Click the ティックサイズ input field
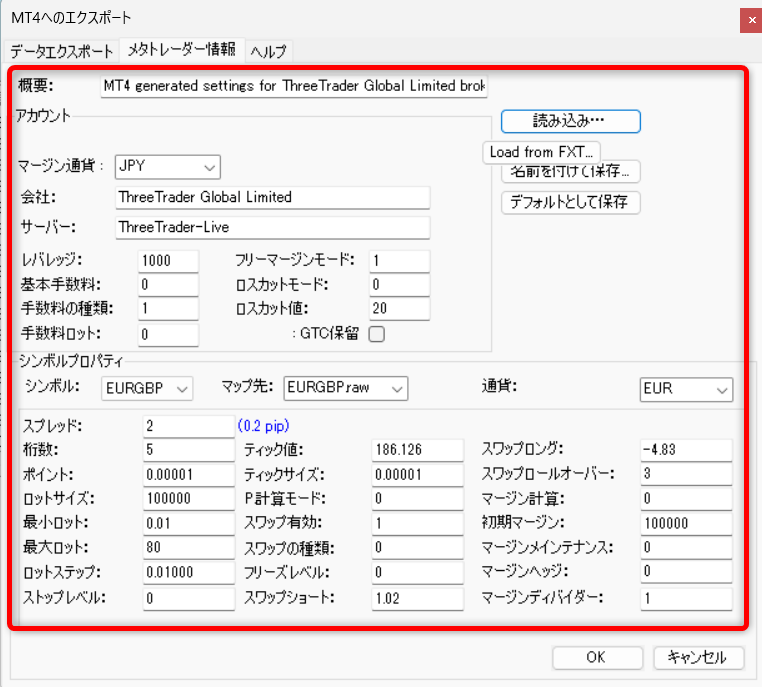Screen dimensions: 762x687 [418, 475]
